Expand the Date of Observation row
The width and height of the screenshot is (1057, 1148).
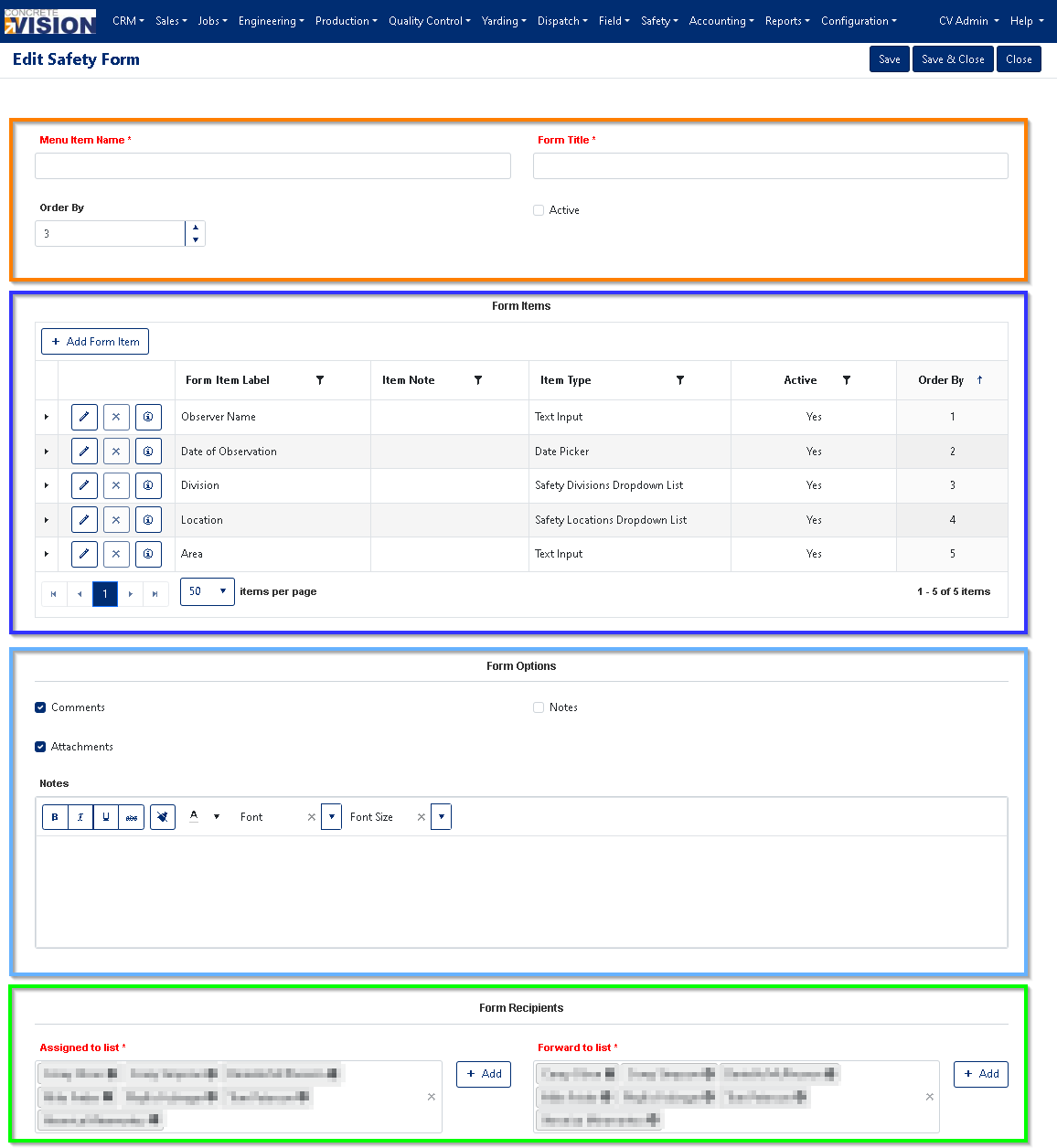pos(47,452)
